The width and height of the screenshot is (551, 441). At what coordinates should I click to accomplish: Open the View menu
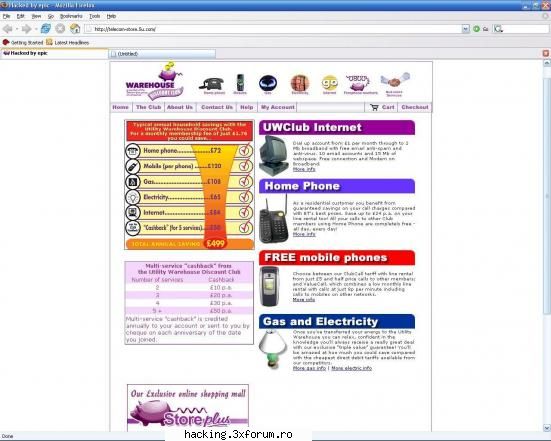point(36,16)
